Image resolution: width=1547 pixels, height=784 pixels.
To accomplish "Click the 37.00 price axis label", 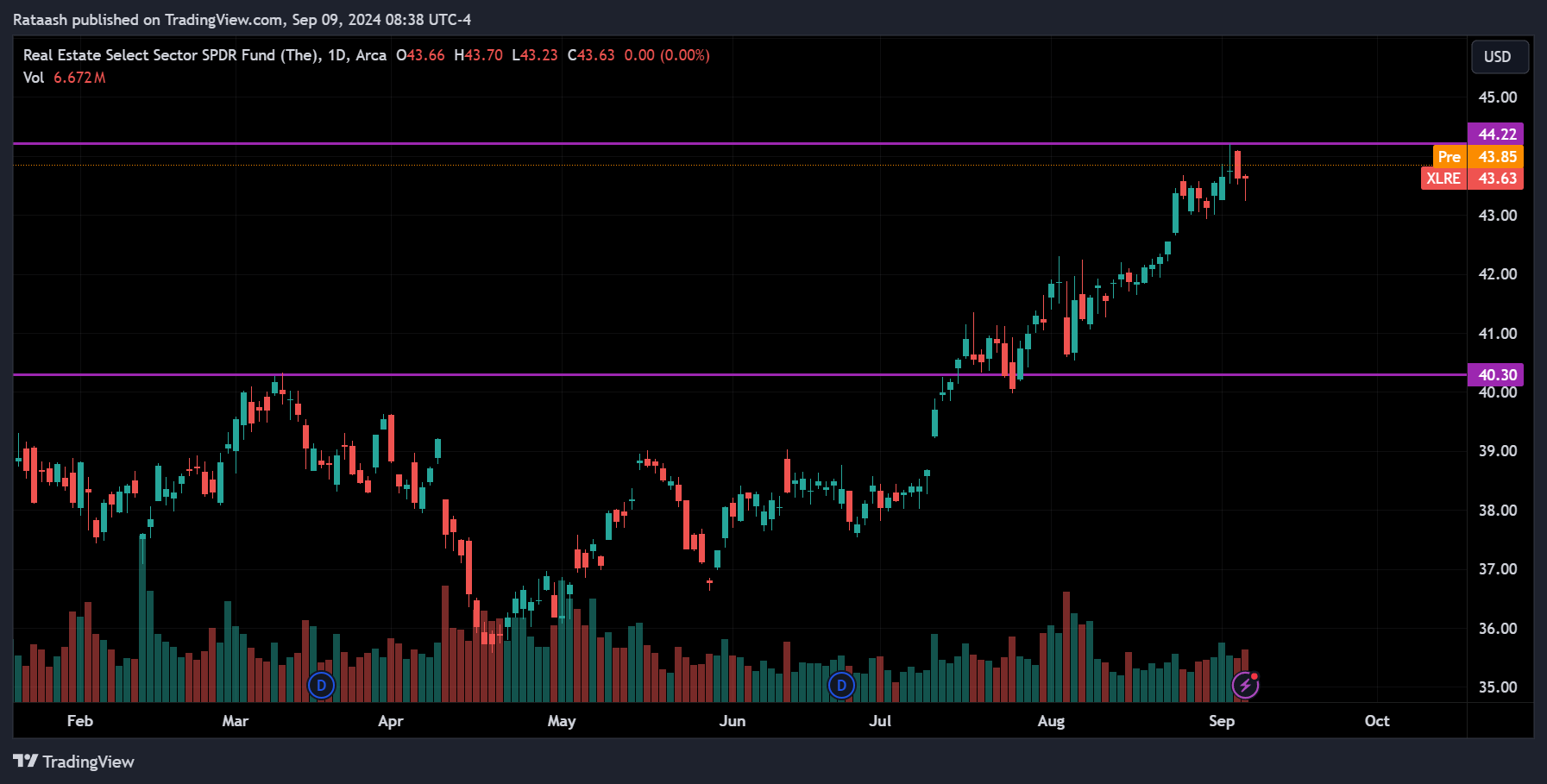I will (x=1498, y=569).
